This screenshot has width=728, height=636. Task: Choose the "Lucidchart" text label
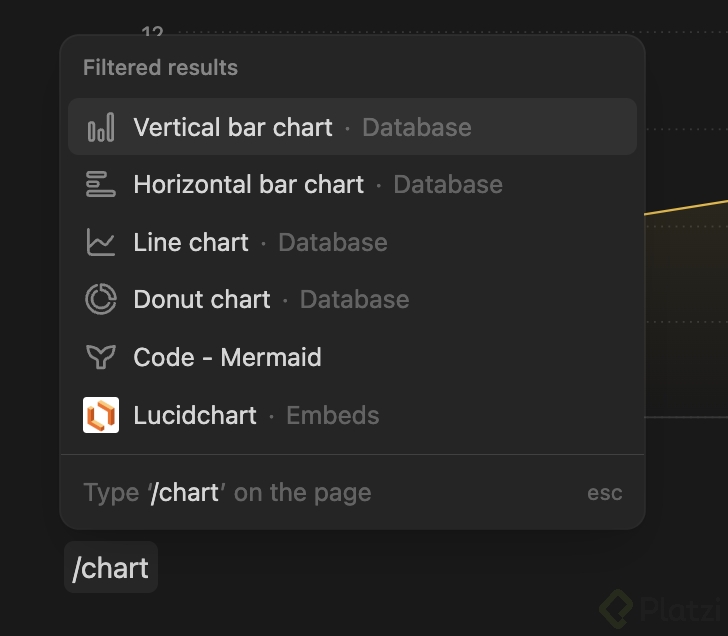pos(195,415)
